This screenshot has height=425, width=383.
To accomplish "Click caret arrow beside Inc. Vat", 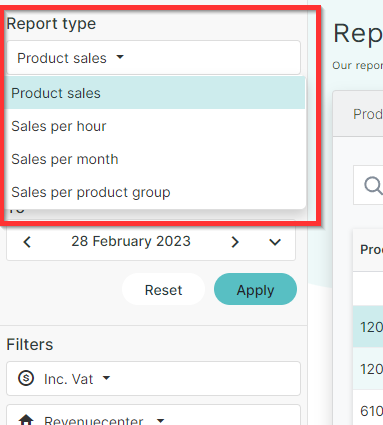I will [106, 378].
